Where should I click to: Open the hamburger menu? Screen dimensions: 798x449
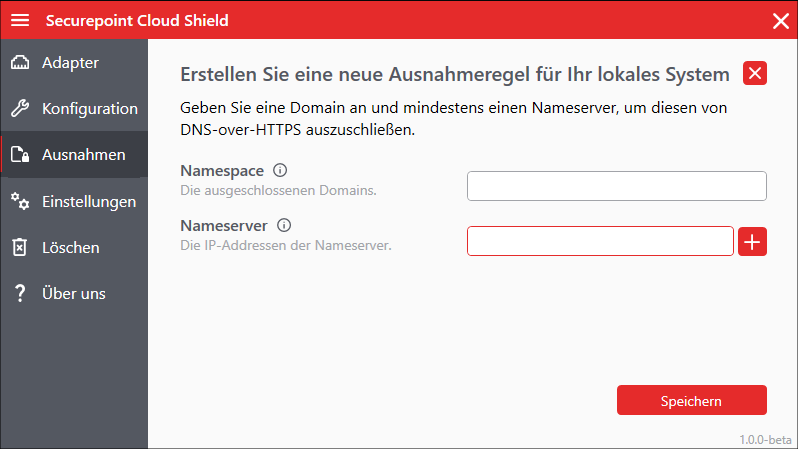coord(20,20)
